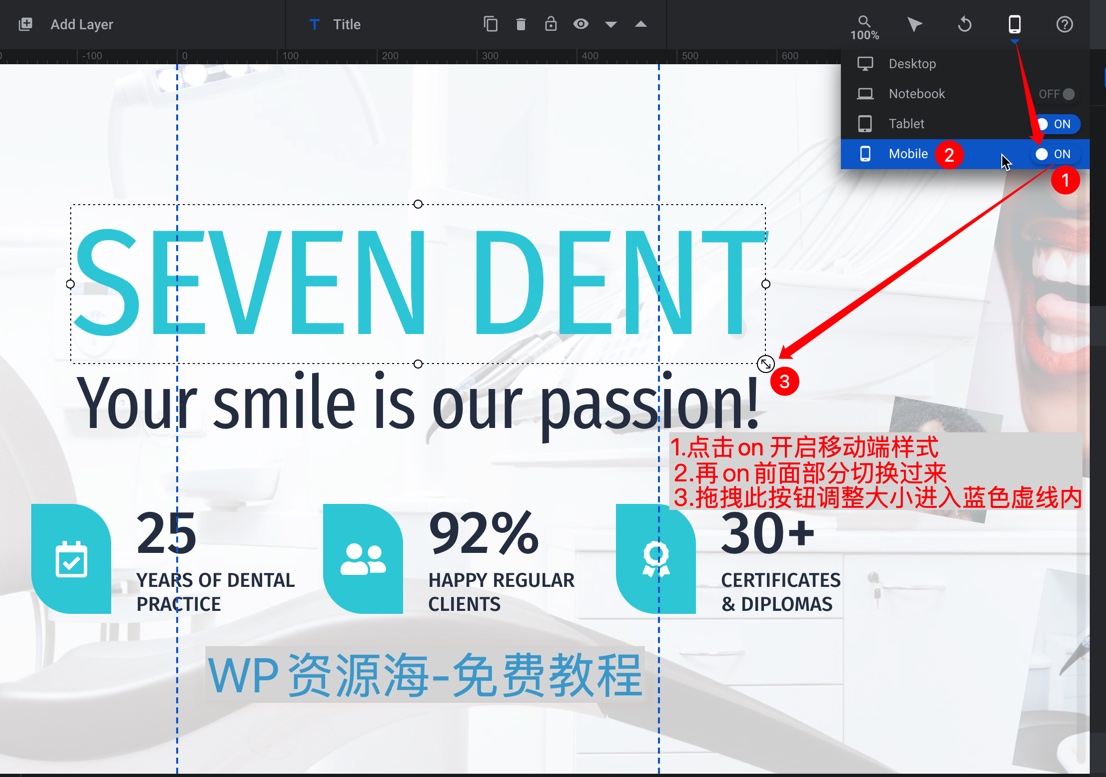The width and height of the screenshot is (1106, 777).
Task: Click the bottom-right scale handle of title
Action: coord(765,364)
